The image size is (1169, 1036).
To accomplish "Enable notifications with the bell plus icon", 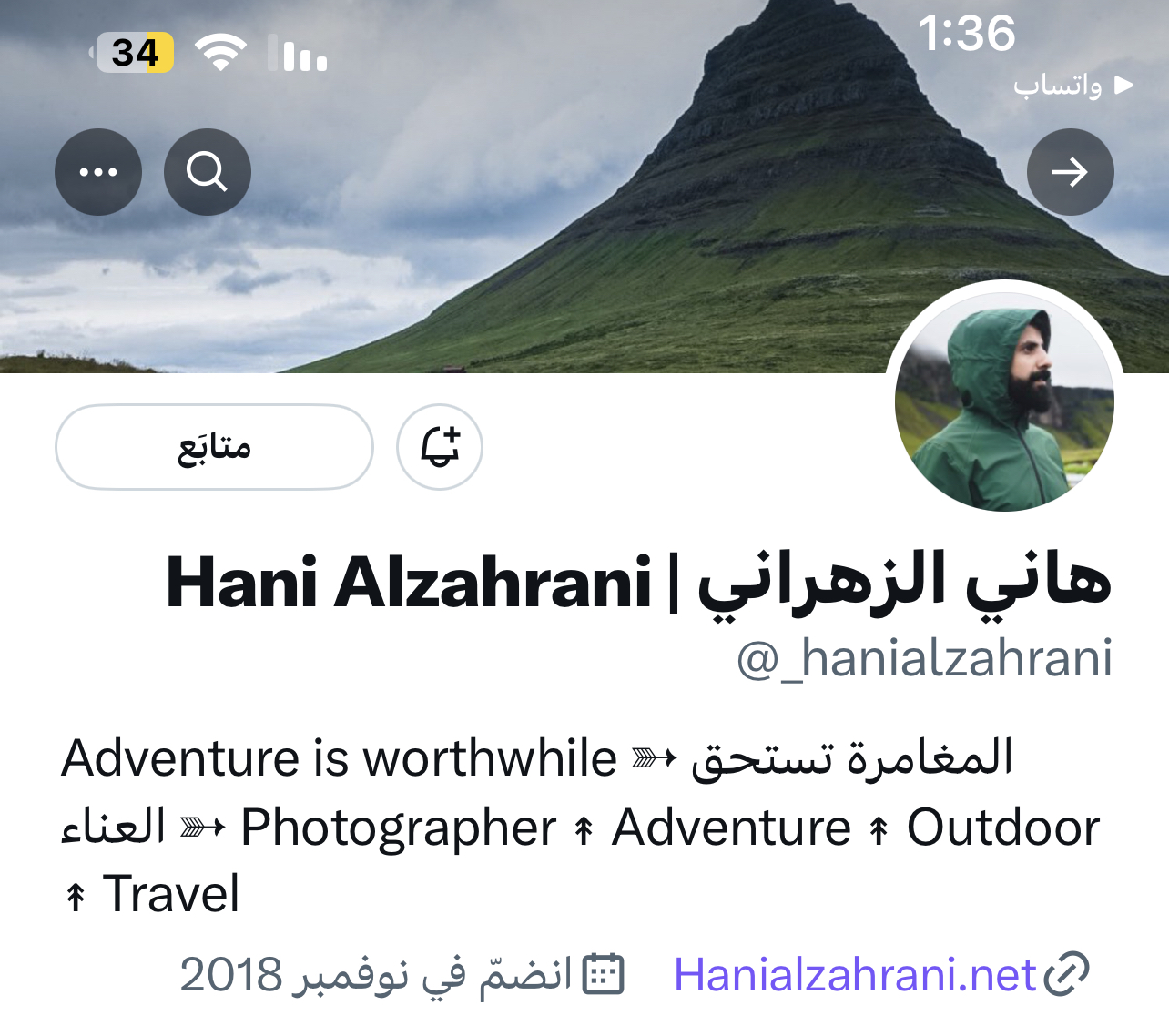I will [440, 447].
